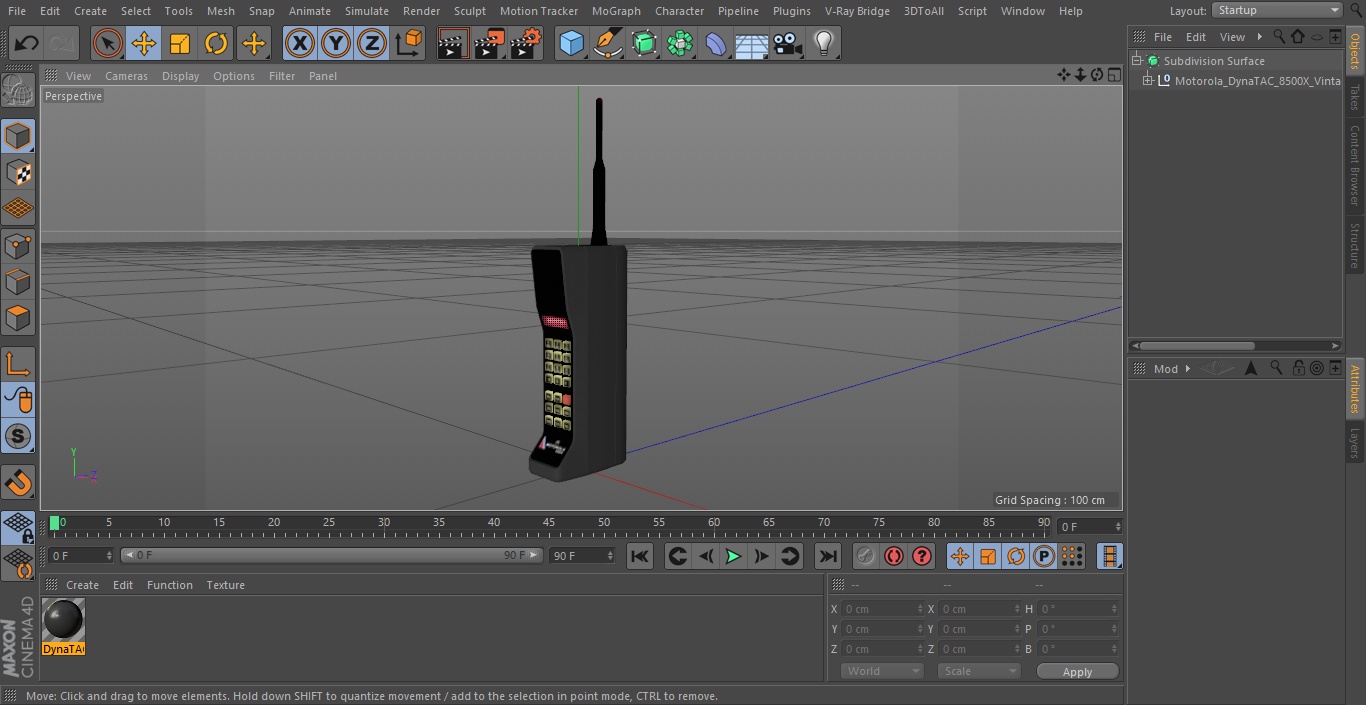This screenshot has width=1366, height=705.
Task: Open the MoGraph menu
Action: pyautogui.click(x=616, y=11)
